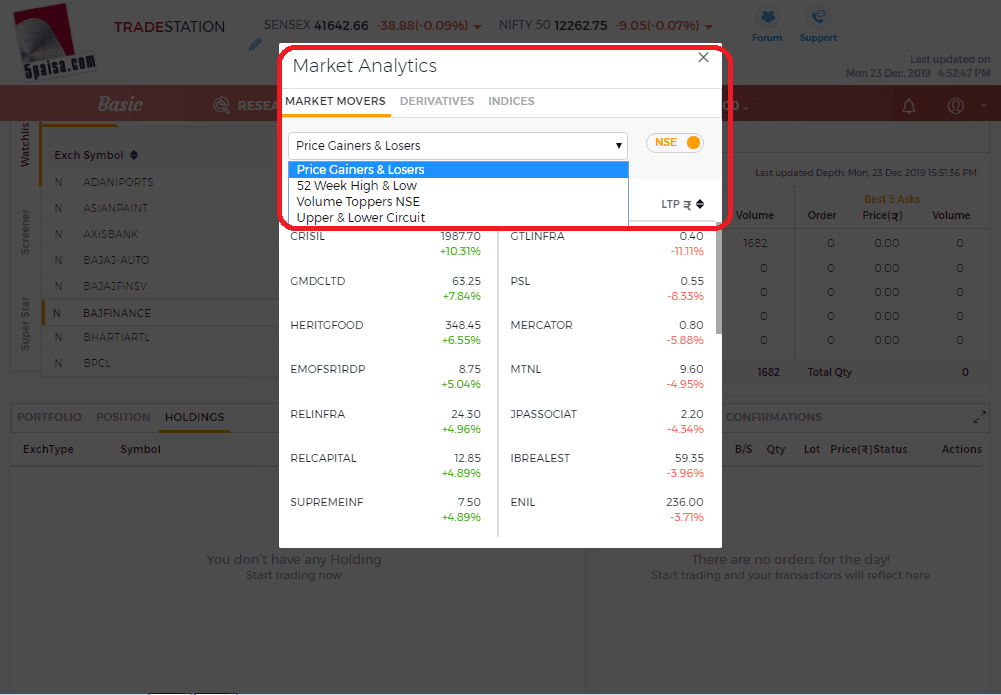Click PSL in the losers list
Screen dimensions: 1001x695
click(x=520, y=281)
